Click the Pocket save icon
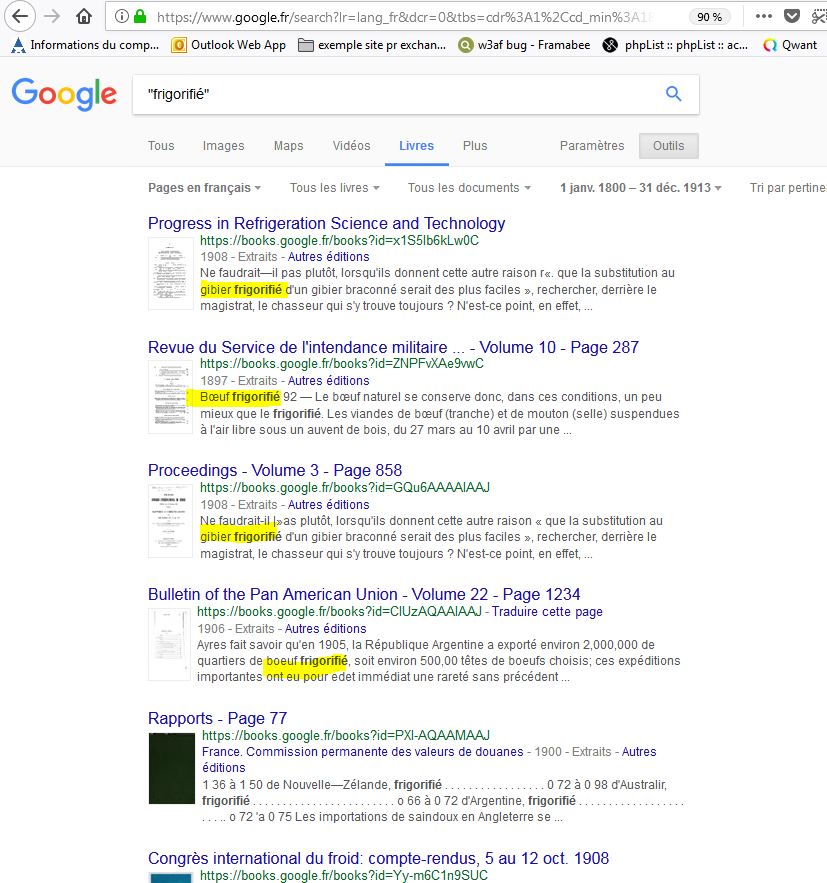Screen dimensions: 827x883 pyautogui.click(x=792, y=17)
